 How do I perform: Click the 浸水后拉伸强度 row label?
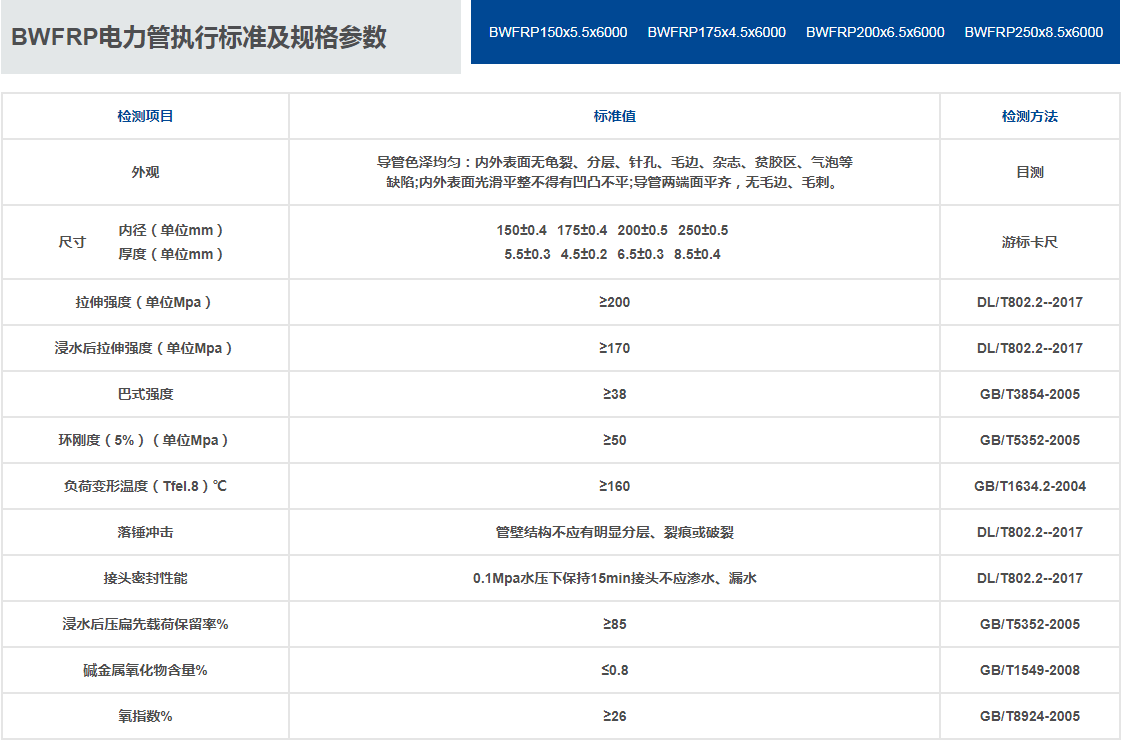[144, 348]
